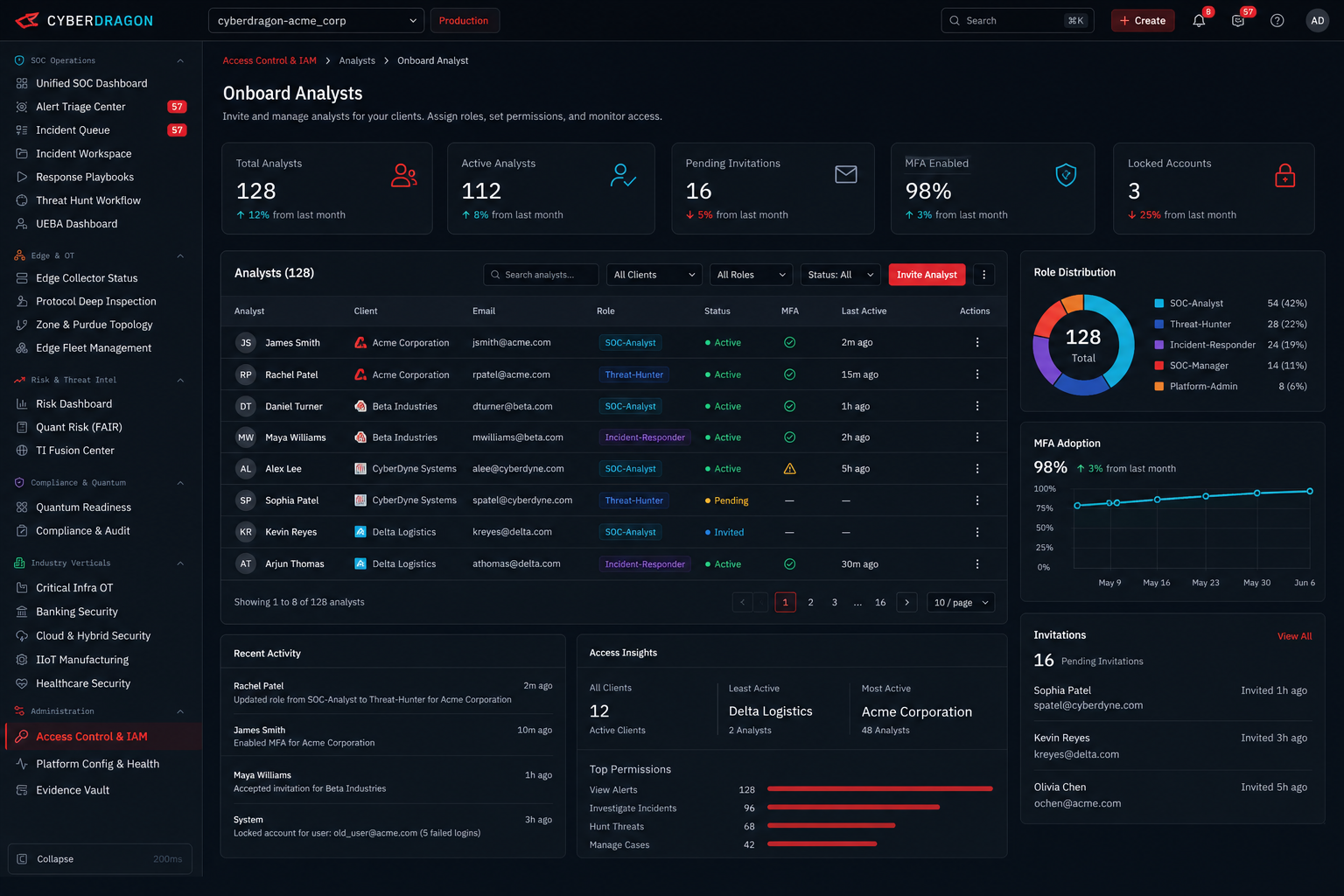Image resolution: width=1344 pixels, height=896 pixels.
Task: Collapse the Risk & Threat Intel section
Action: (x=180, y=380)
